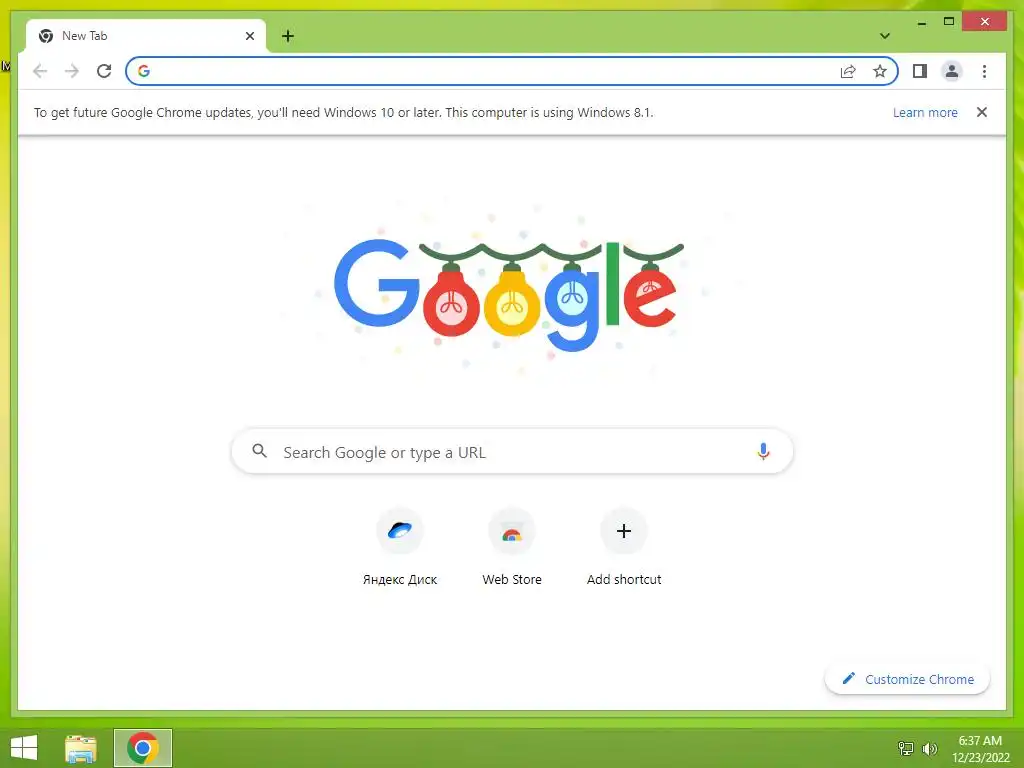Bookmark this tab with the star icon
This screenshot has height=768, width=1024.
[880, 71]
